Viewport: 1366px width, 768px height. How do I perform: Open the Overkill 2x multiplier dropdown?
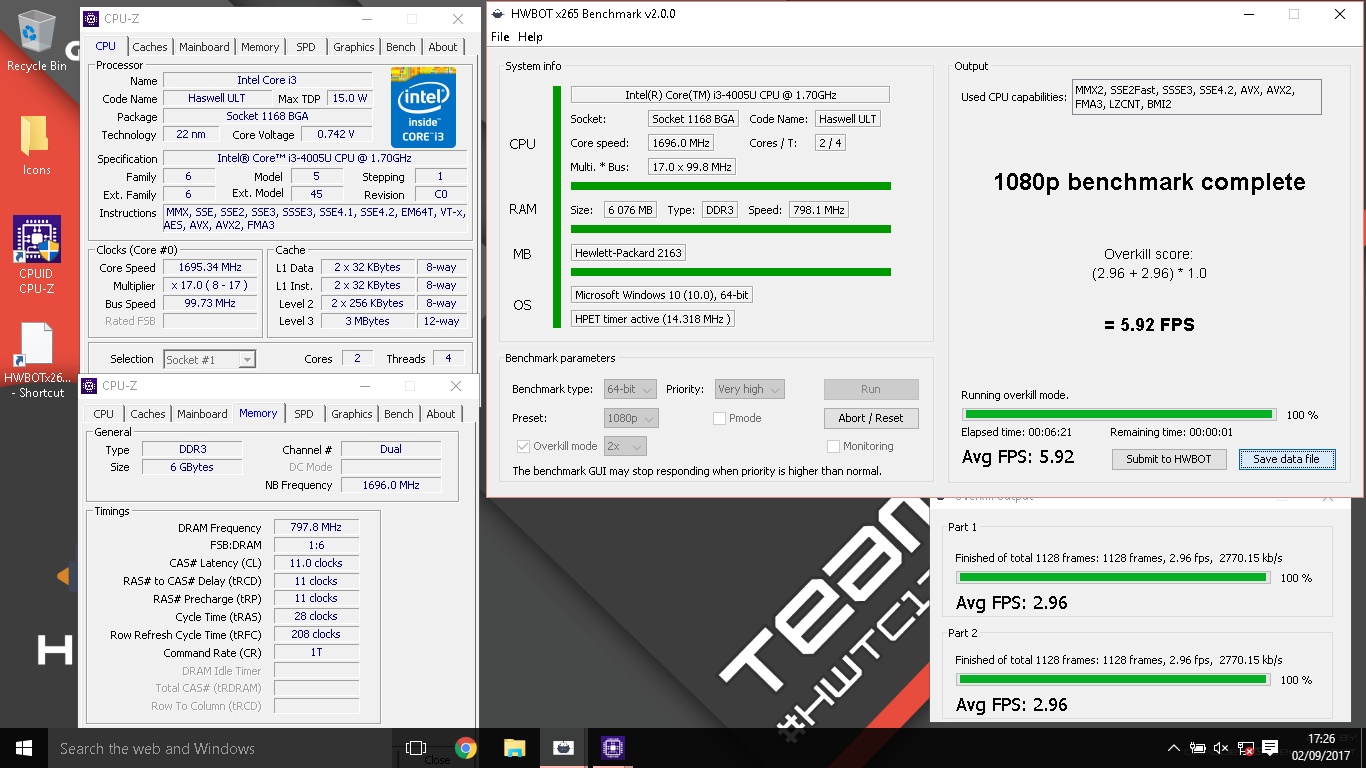625,446
